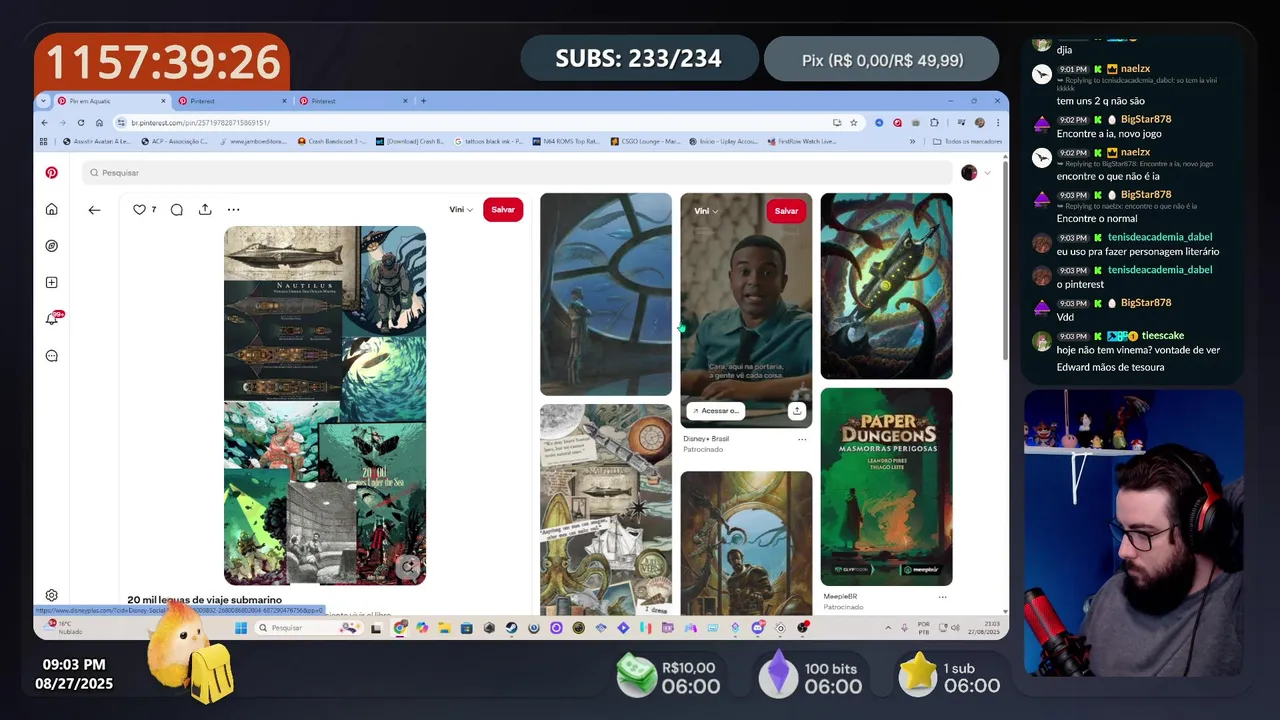The width and height of the screenshot is (1280, 720).
Task: Open the pin's comment bubble icon
Action: pyautogui.click(x=176, y=209)
